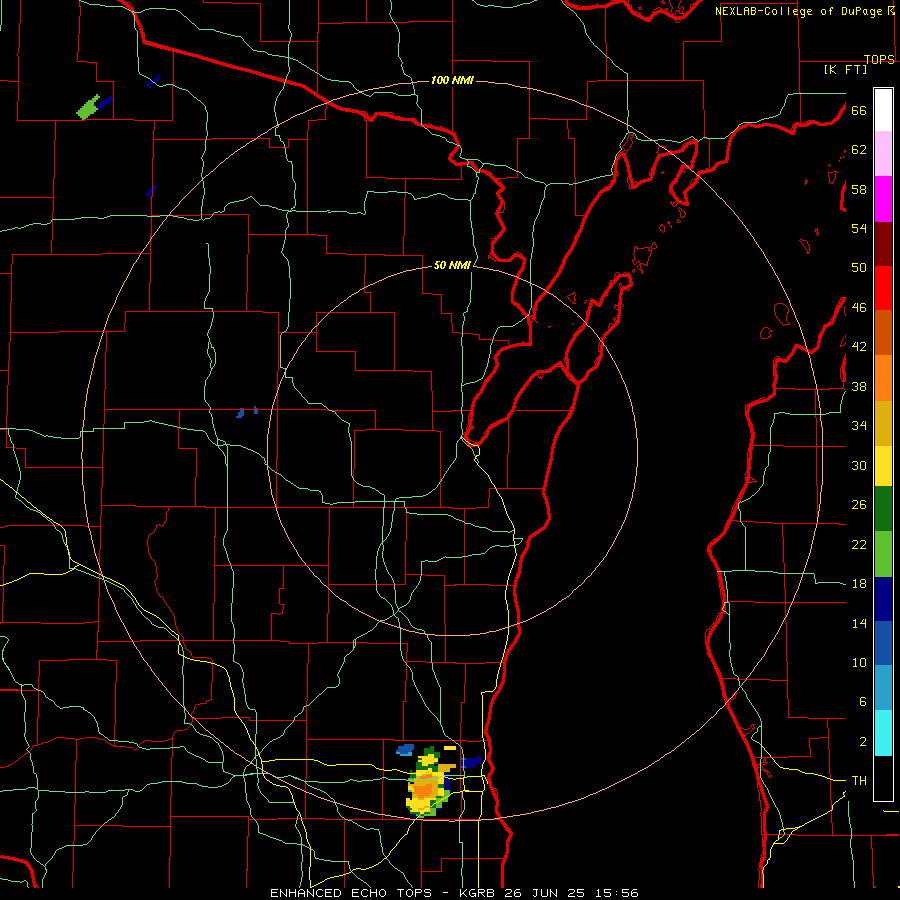Click the orange core of the storm echo
Screen dimensions: 900x900
point(425,786)
